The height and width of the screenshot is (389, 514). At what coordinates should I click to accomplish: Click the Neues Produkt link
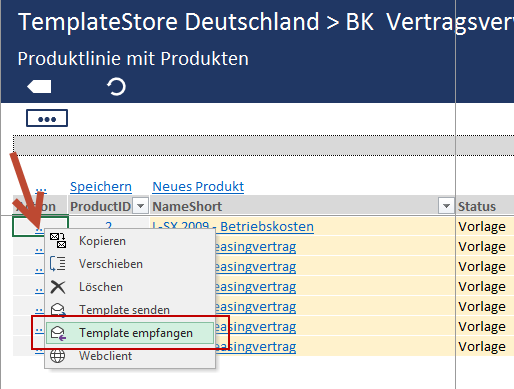point(198,186)
